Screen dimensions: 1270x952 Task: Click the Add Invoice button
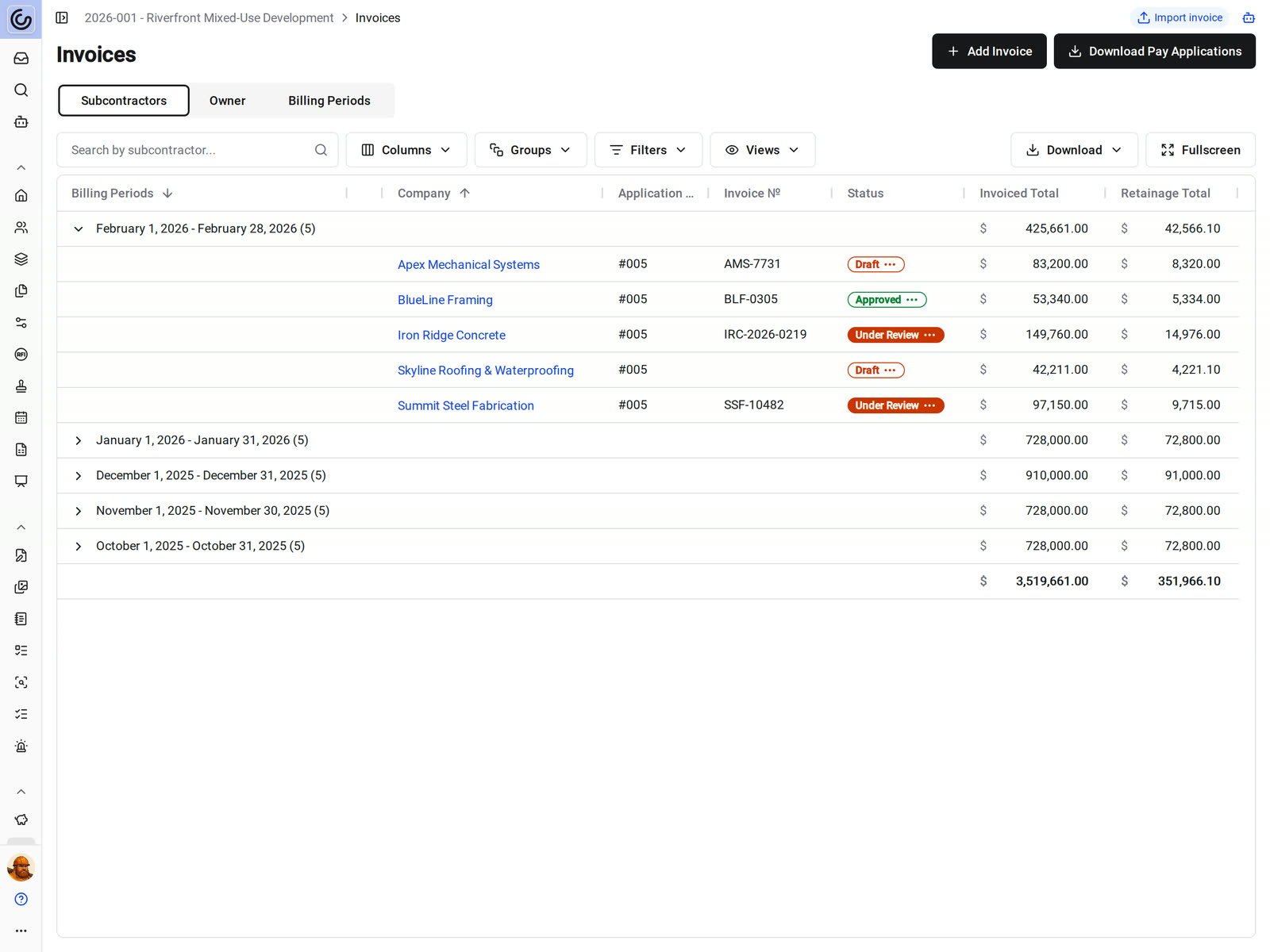pyautogui.click(x=989, y=52)
